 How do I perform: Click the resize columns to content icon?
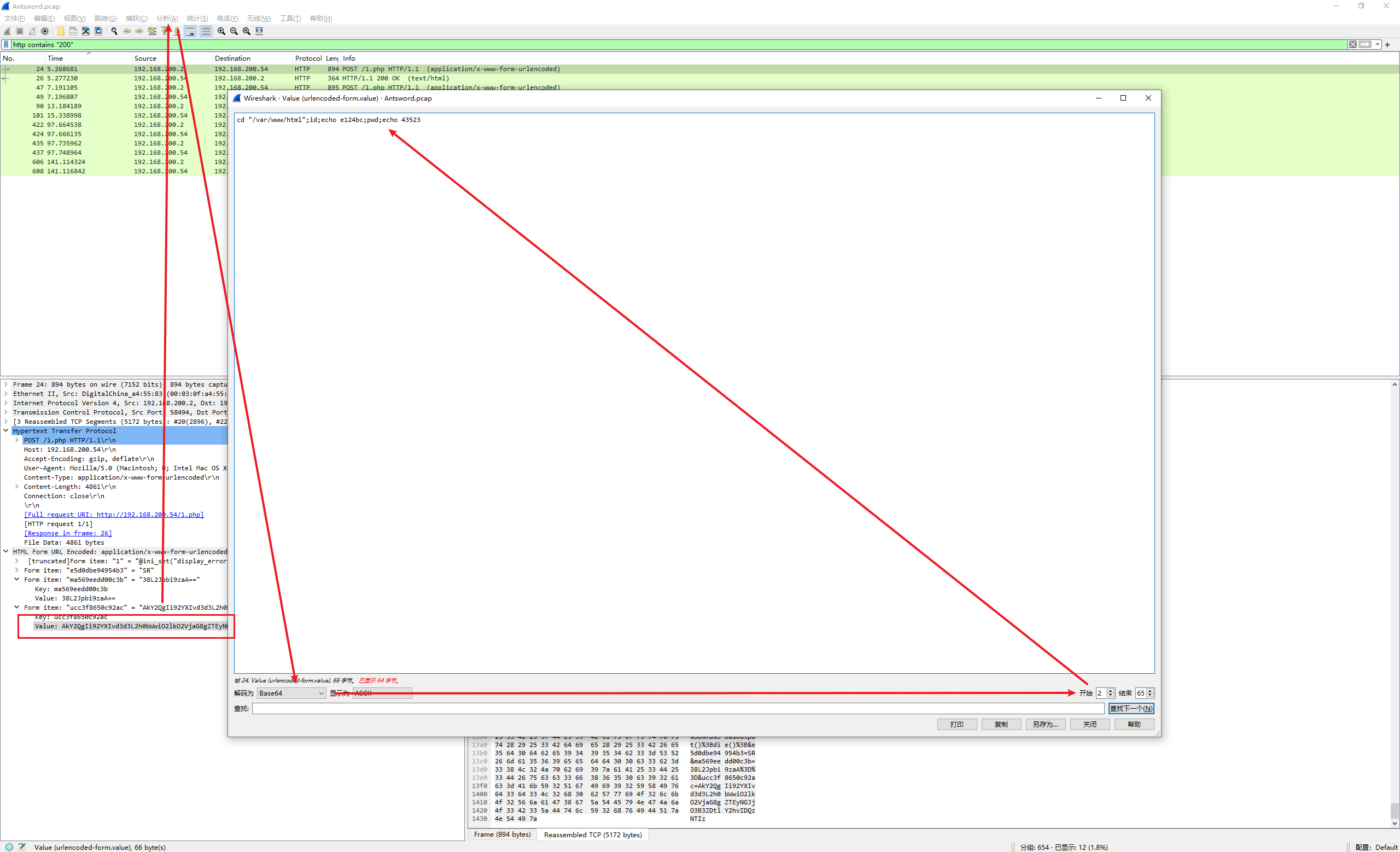tap(259, 31)
